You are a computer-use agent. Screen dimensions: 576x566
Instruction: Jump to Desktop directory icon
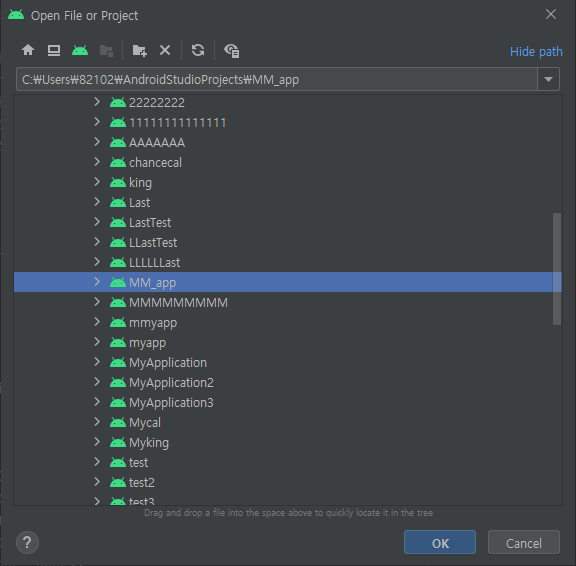54,50
